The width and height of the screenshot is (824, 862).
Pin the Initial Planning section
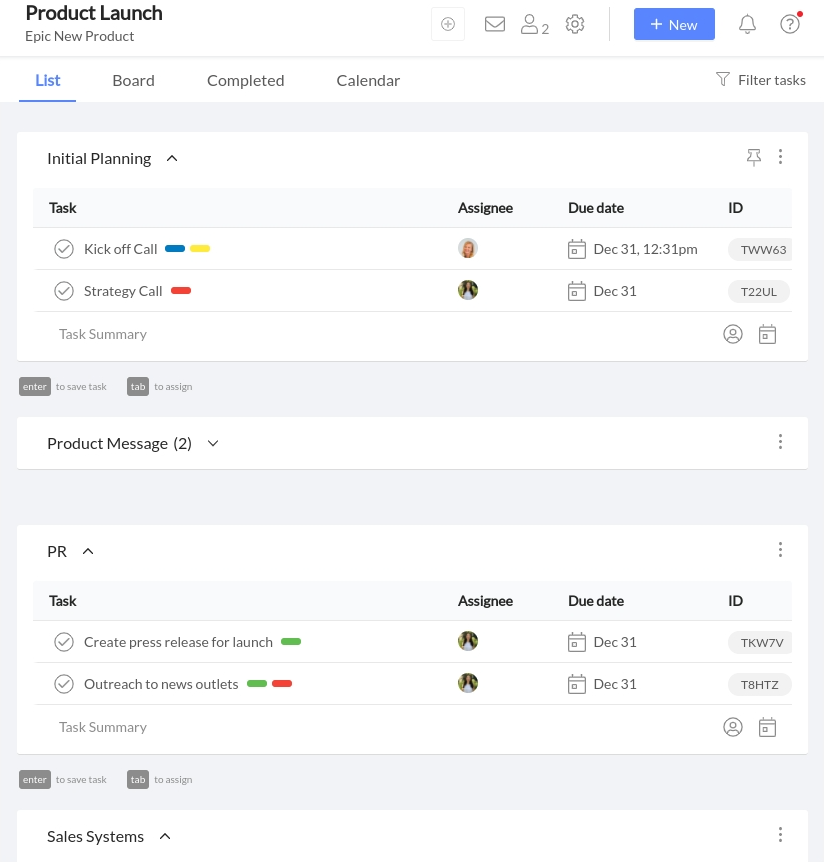point(754,157)
